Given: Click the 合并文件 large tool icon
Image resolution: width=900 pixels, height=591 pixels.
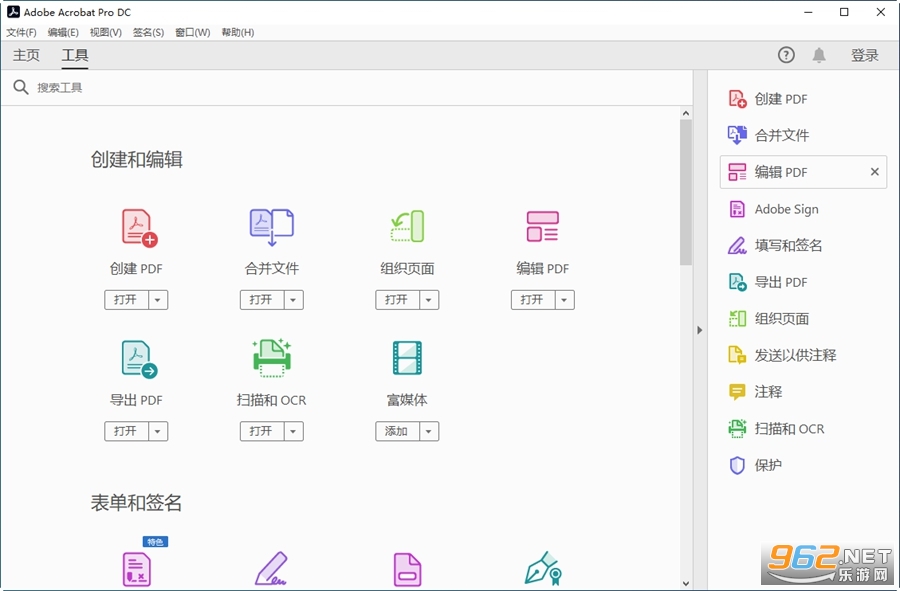Looking at the screenshot, I should pos(271,227).
